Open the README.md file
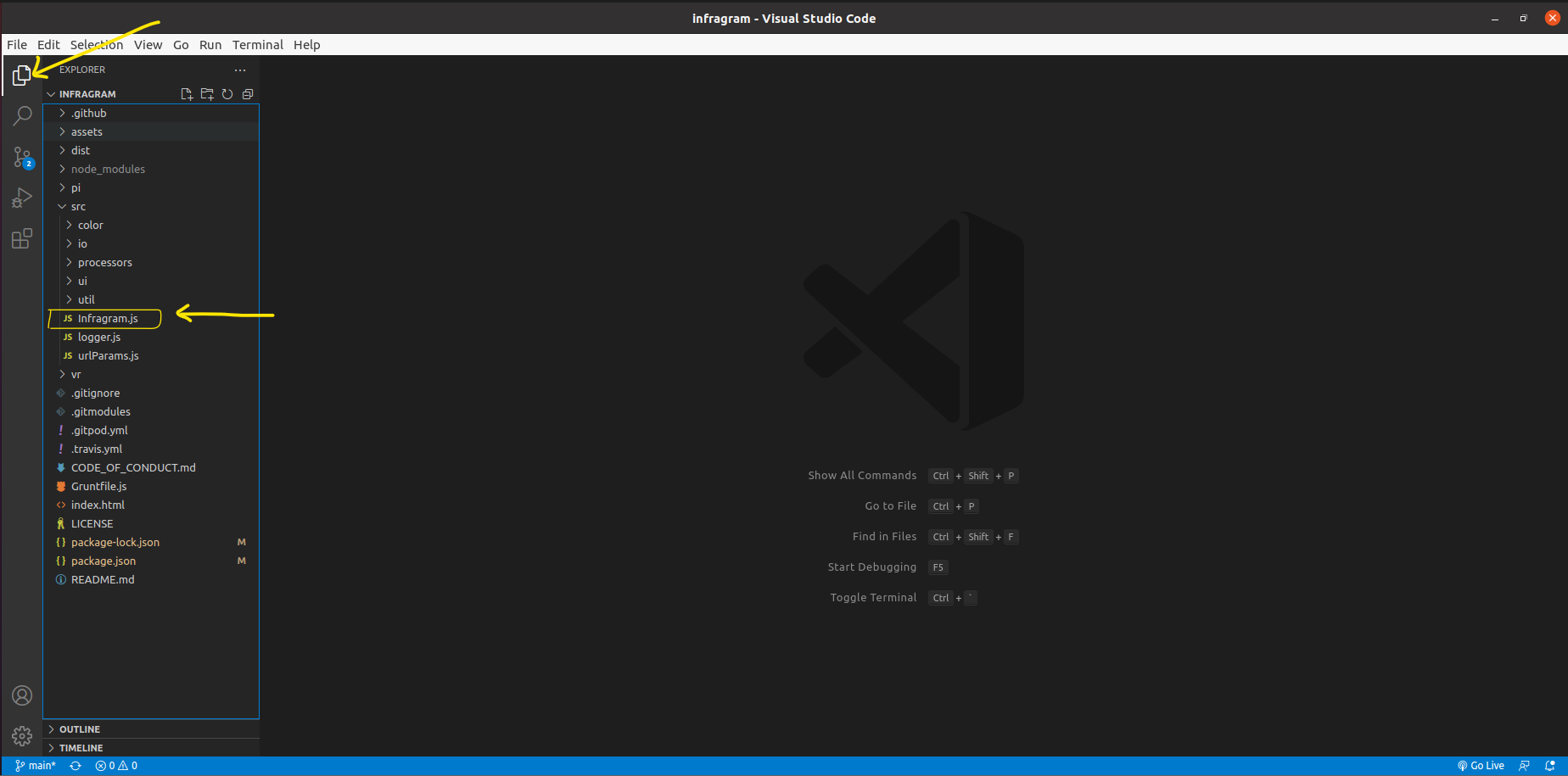 point(151,580)
